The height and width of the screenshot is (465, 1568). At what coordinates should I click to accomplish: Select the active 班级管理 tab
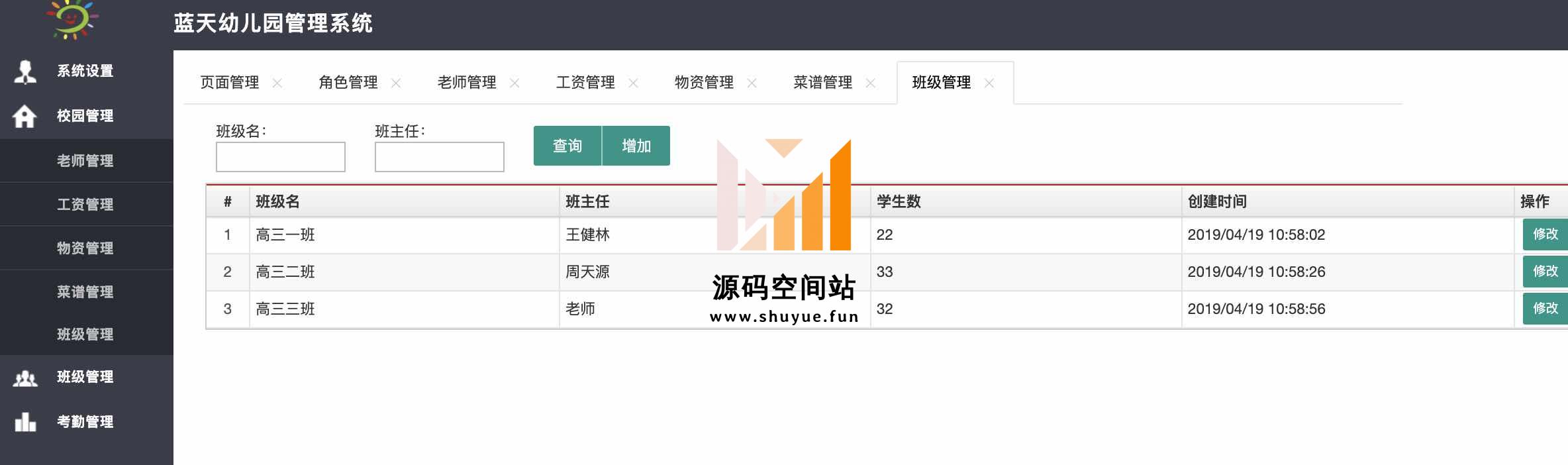coord(942,83)
